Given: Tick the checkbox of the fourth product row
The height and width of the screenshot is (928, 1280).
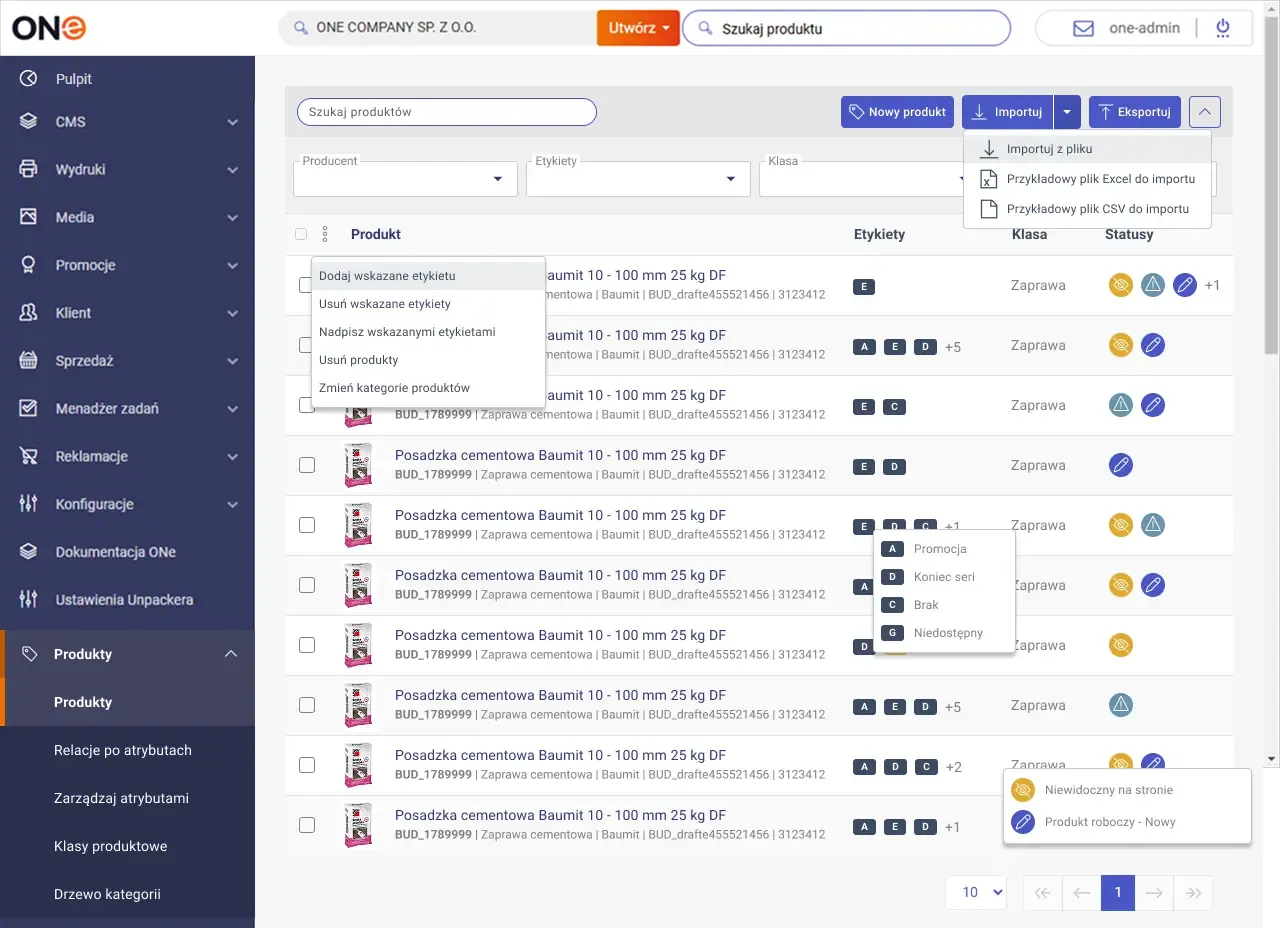Looking at the screenshot, I should [x=307, y=465].
